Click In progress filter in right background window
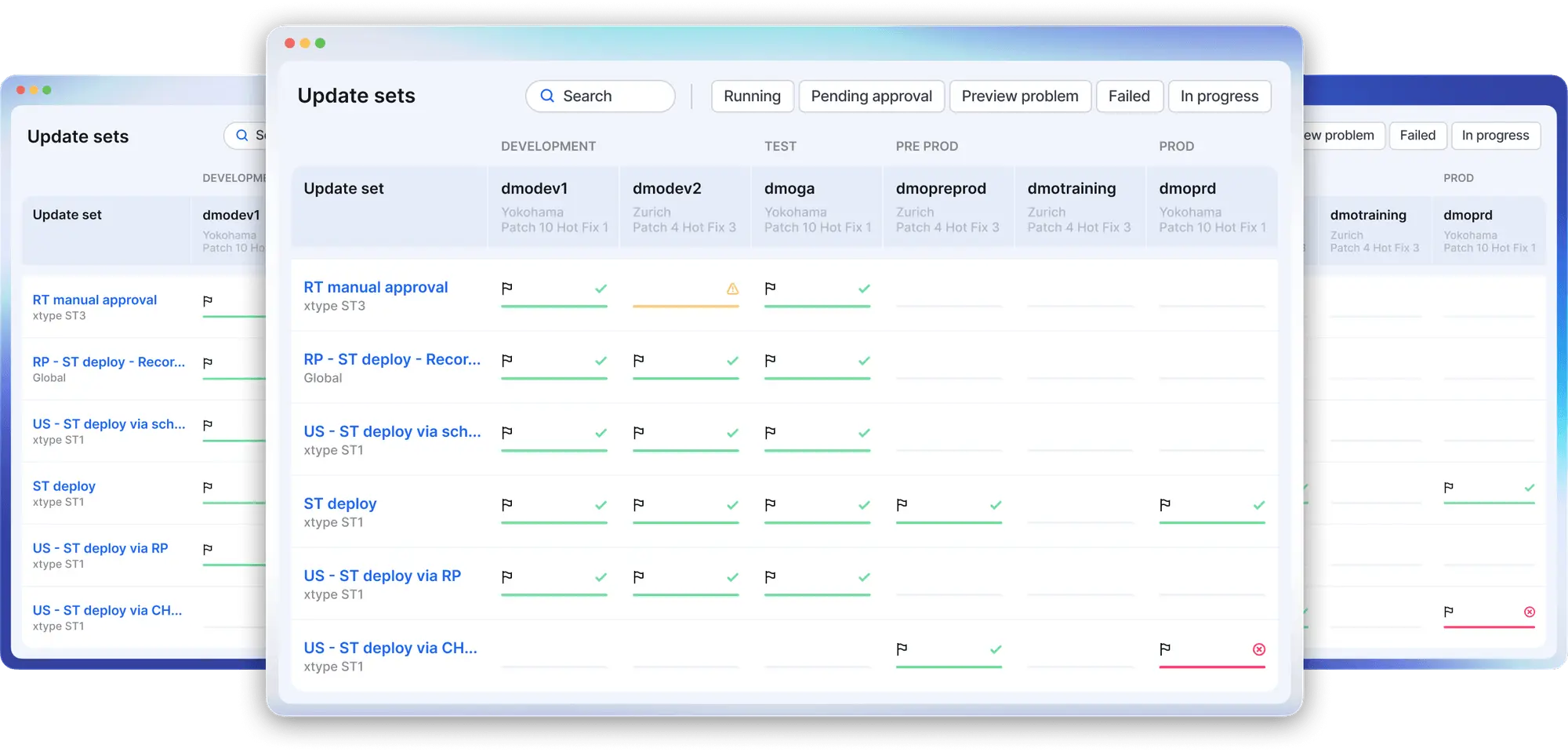The height and width of the screenshot is (752, 1568). 1496,136
